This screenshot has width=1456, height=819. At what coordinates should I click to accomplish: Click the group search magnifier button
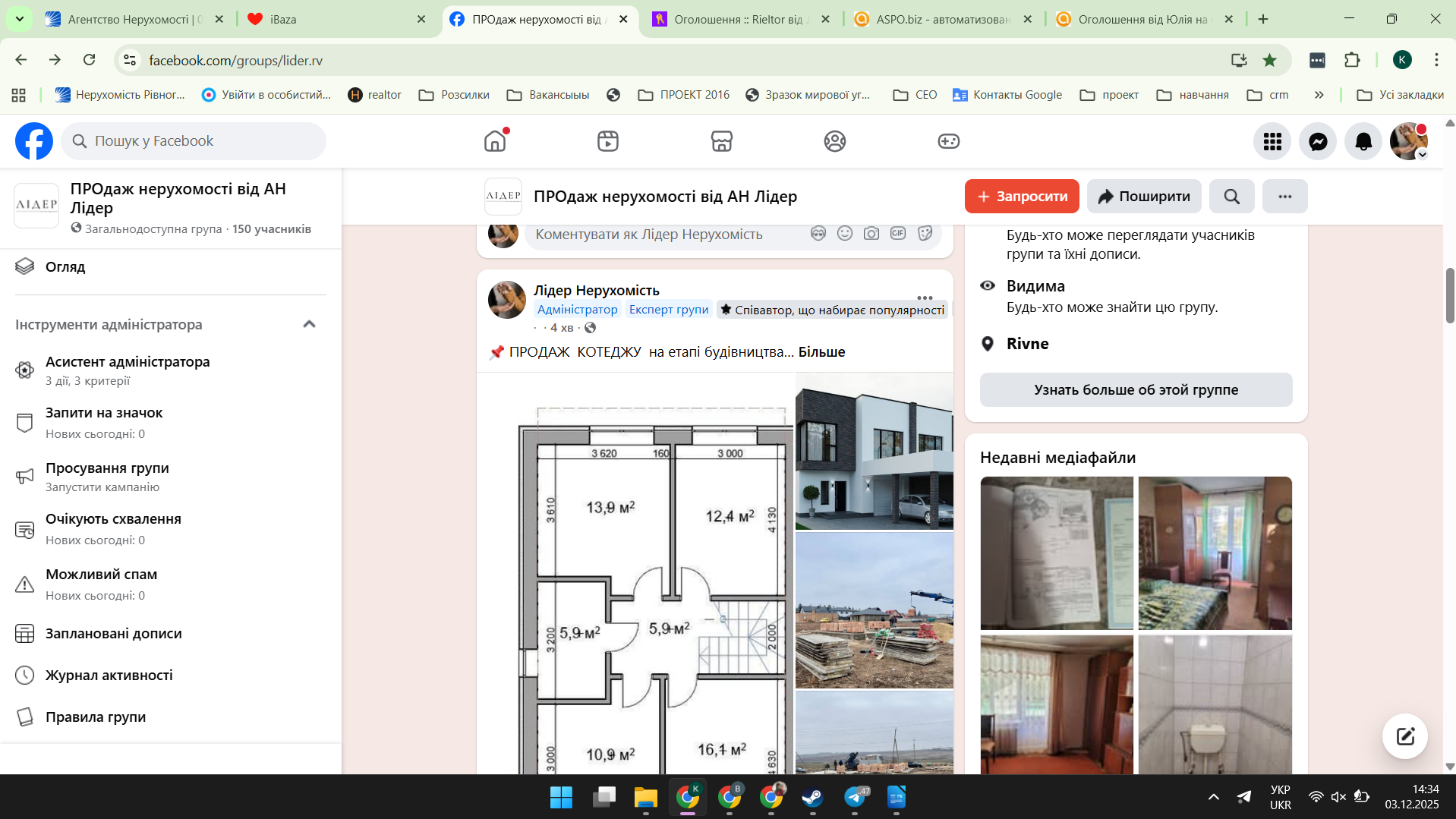pos(1231,197)
